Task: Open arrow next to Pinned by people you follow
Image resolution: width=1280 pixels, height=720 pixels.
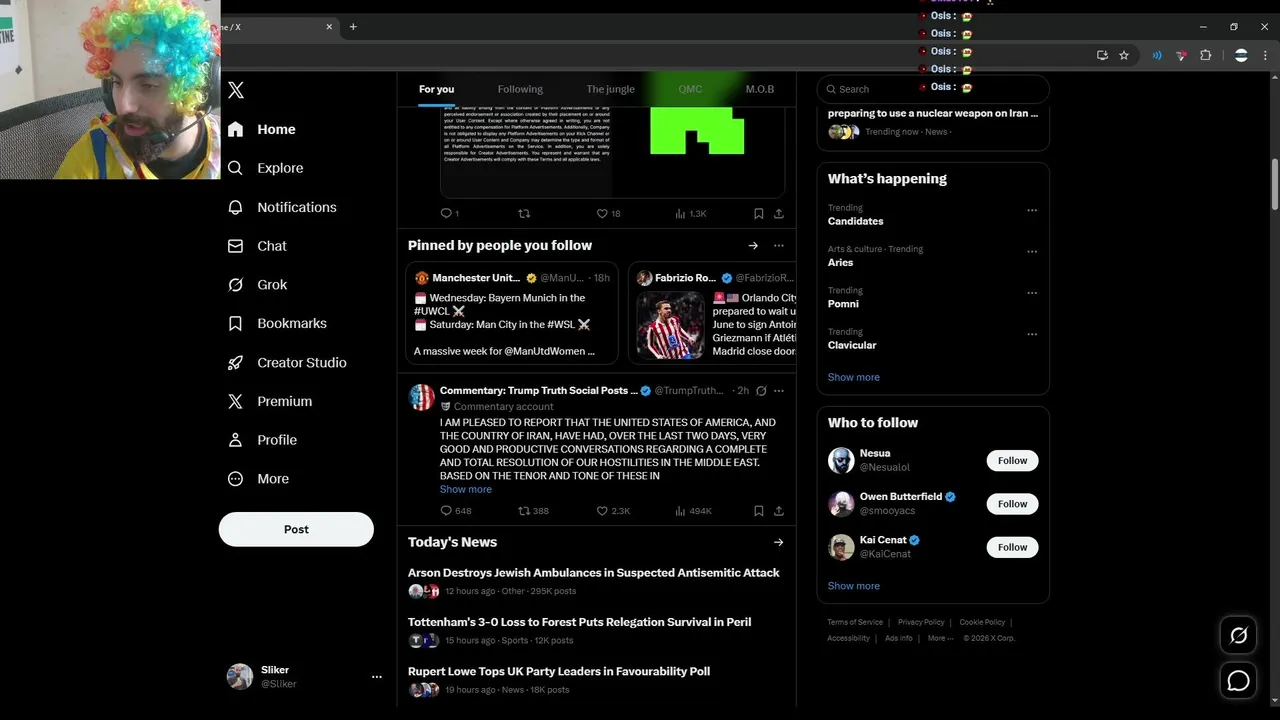Action: [x=753, y=245]
